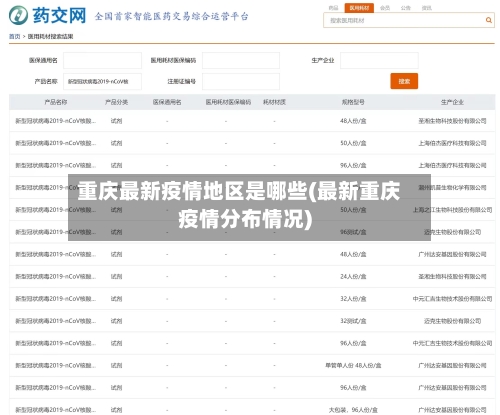Screen dimensions: 500x415
Task: Open product name in 单管单人份 48人份/盒 row
Action: pos(55,365)
